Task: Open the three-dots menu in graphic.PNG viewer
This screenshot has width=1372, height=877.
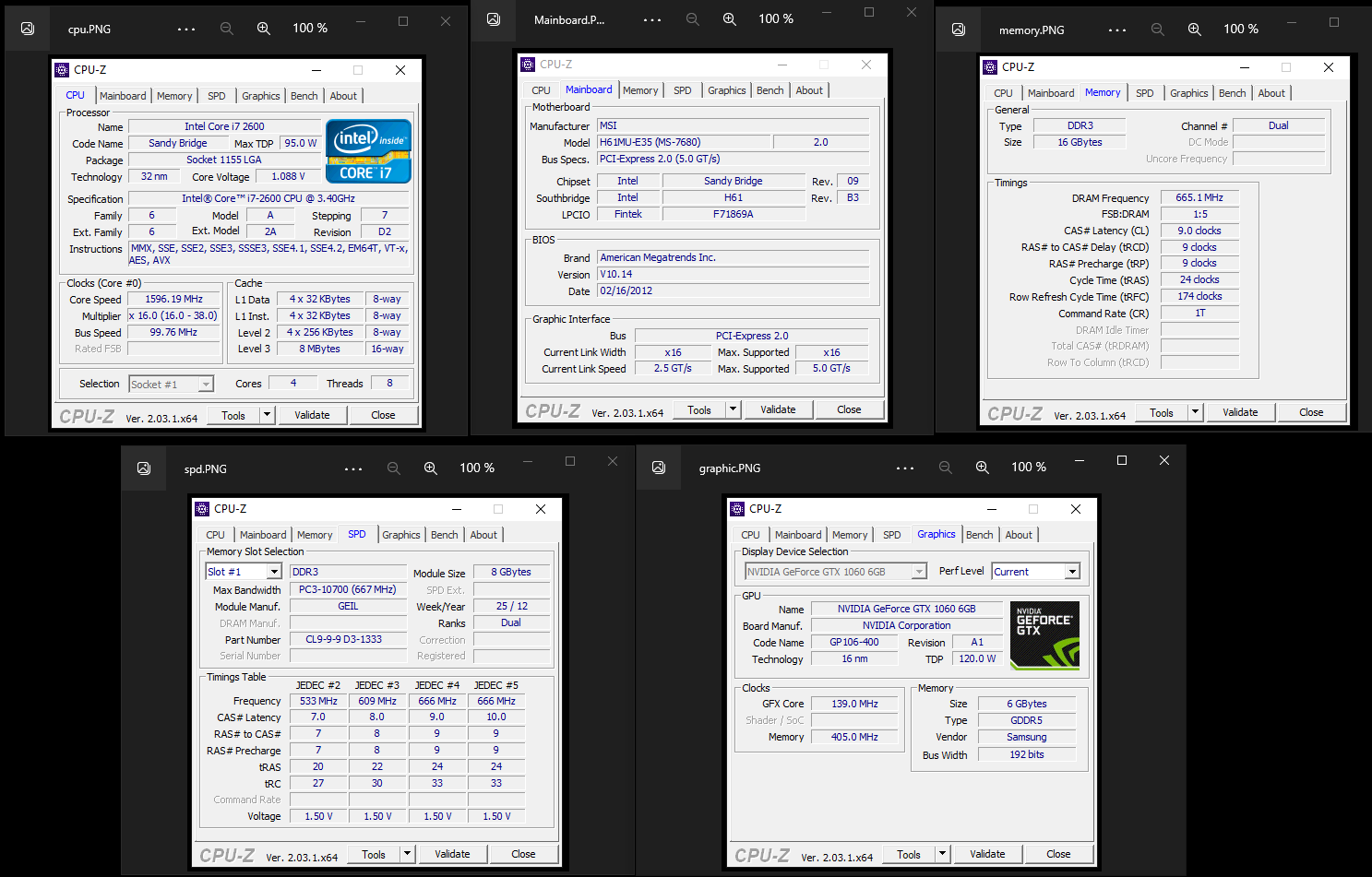Action: click(905, 468)
